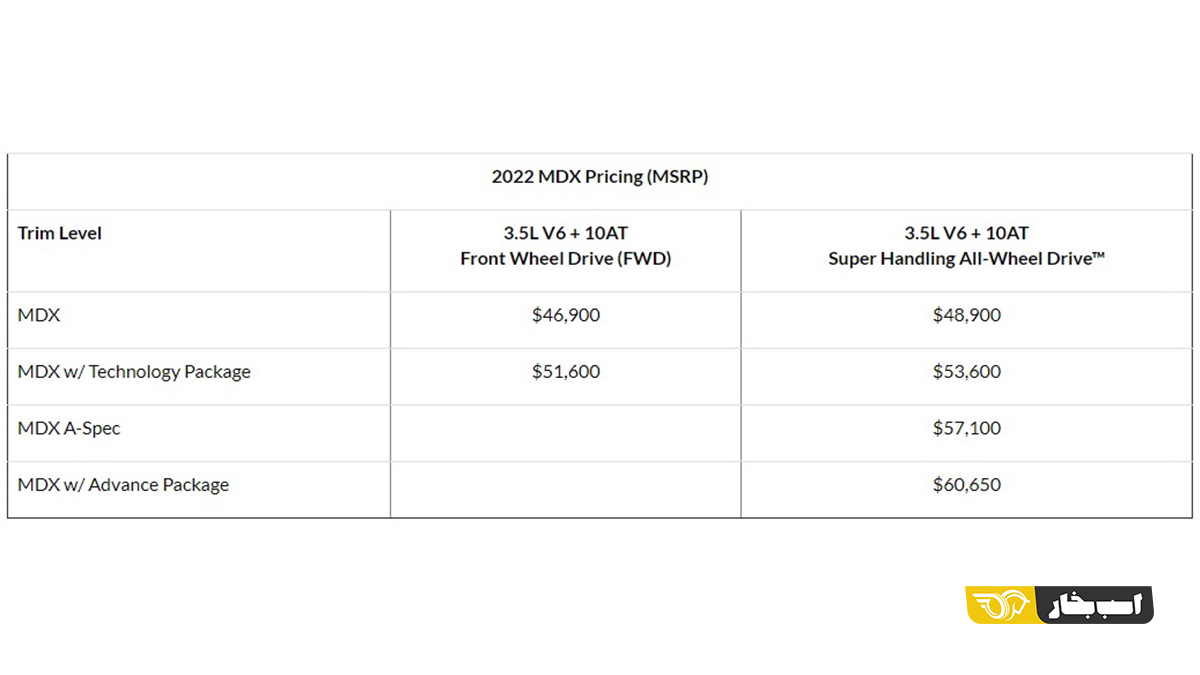
Task: Click the empty FWD cell for A-Spec
Action: (x=566, y=433)
